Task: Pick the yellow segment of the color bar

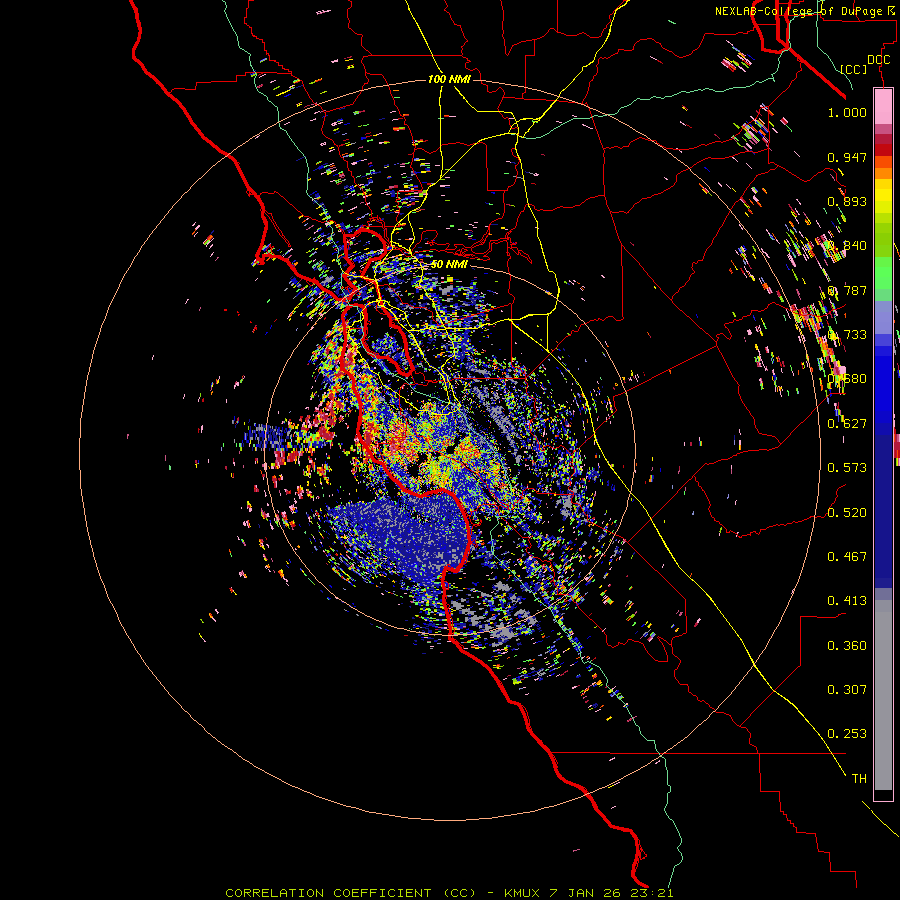Action: [x=883, y=196]
